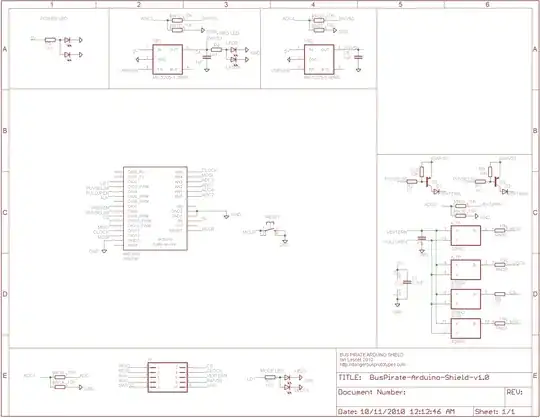Click row marker B on the left border
The height and width of the screenshot is (418, 540).
coord(5,131)
